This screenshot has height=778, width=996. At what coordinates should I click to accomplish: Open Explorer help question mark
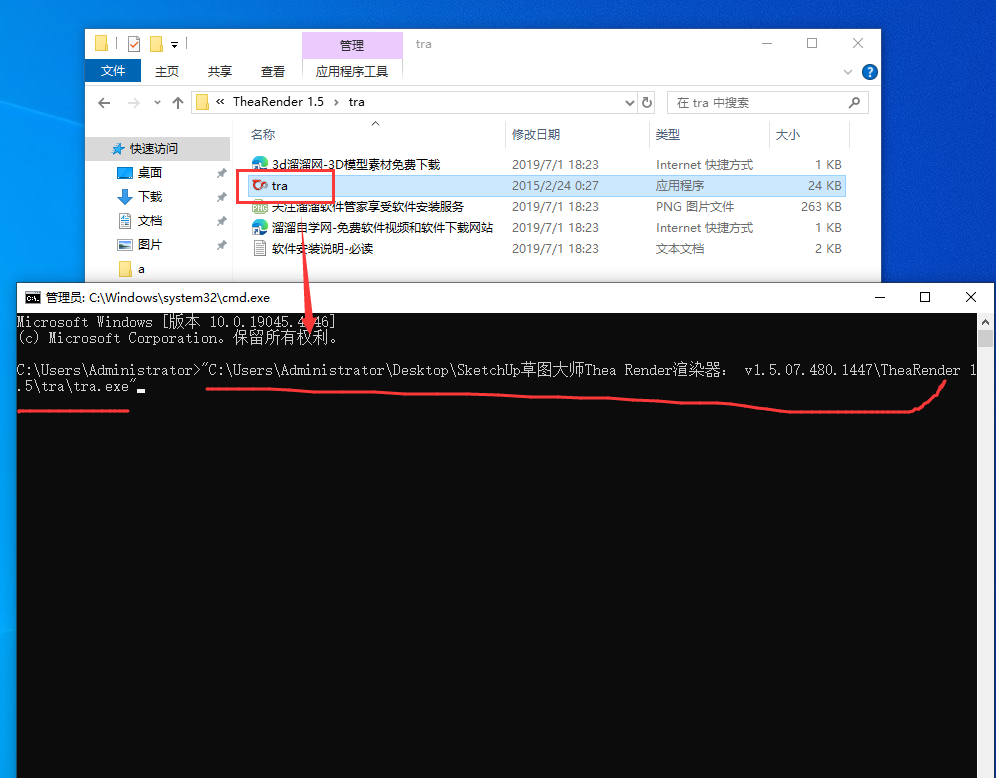click(x=870, y=72)
